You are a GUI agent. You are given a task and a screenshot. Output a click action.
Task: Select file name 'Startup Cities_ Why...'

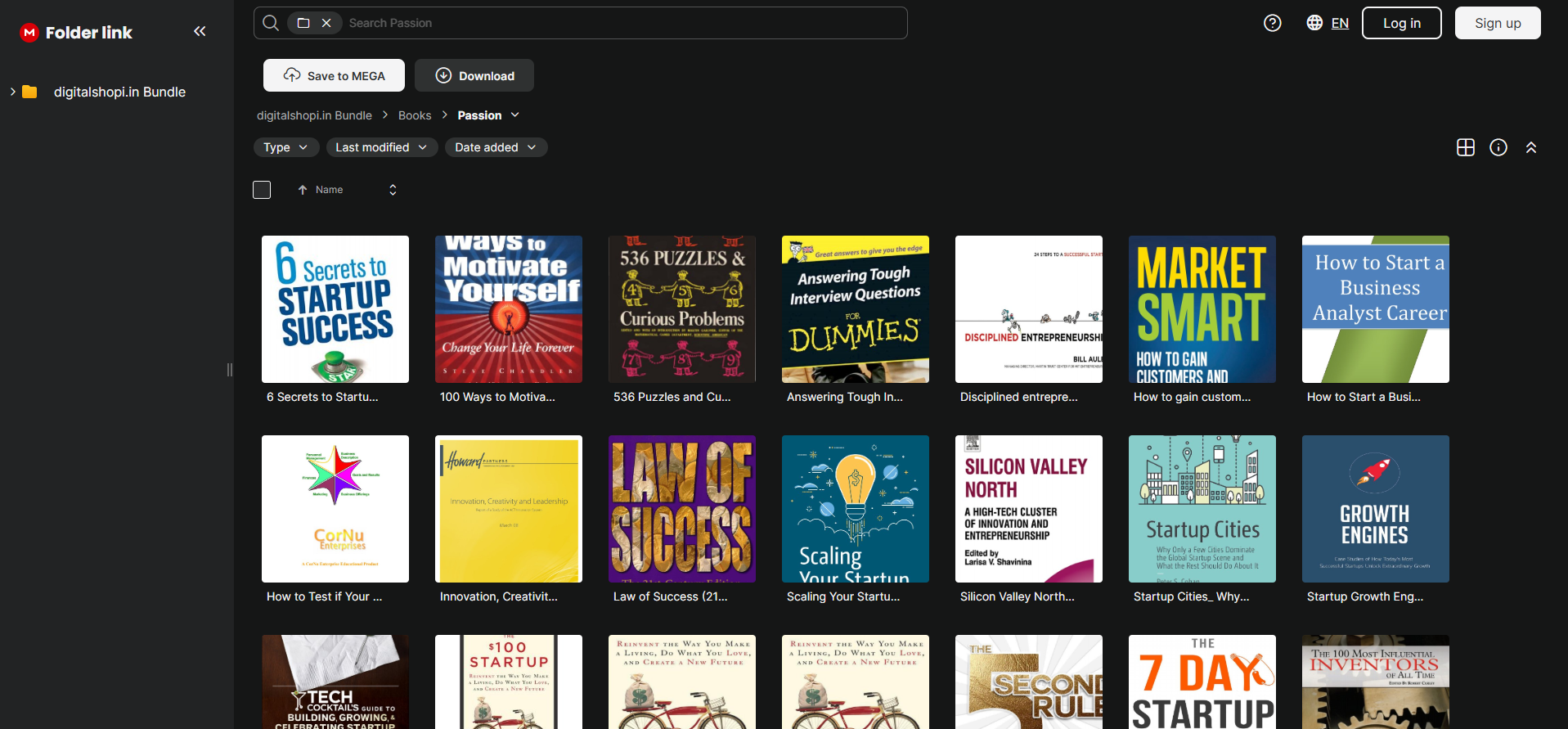coord(1192,596)
